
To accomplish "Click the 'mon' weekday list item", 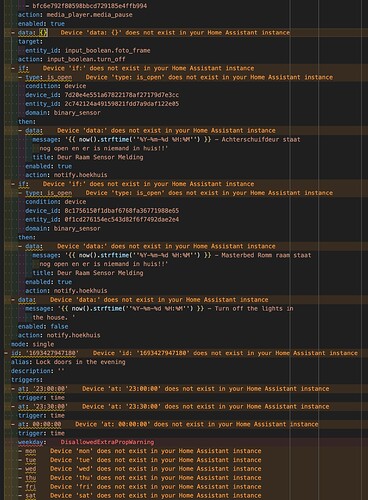I will 30,451.
